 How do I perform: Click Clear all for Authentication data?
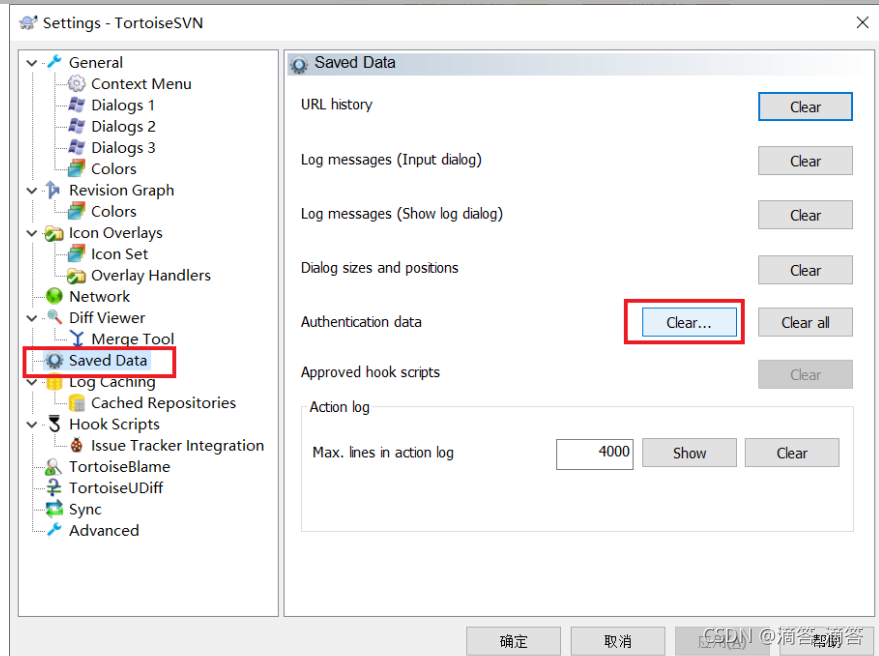805,322
